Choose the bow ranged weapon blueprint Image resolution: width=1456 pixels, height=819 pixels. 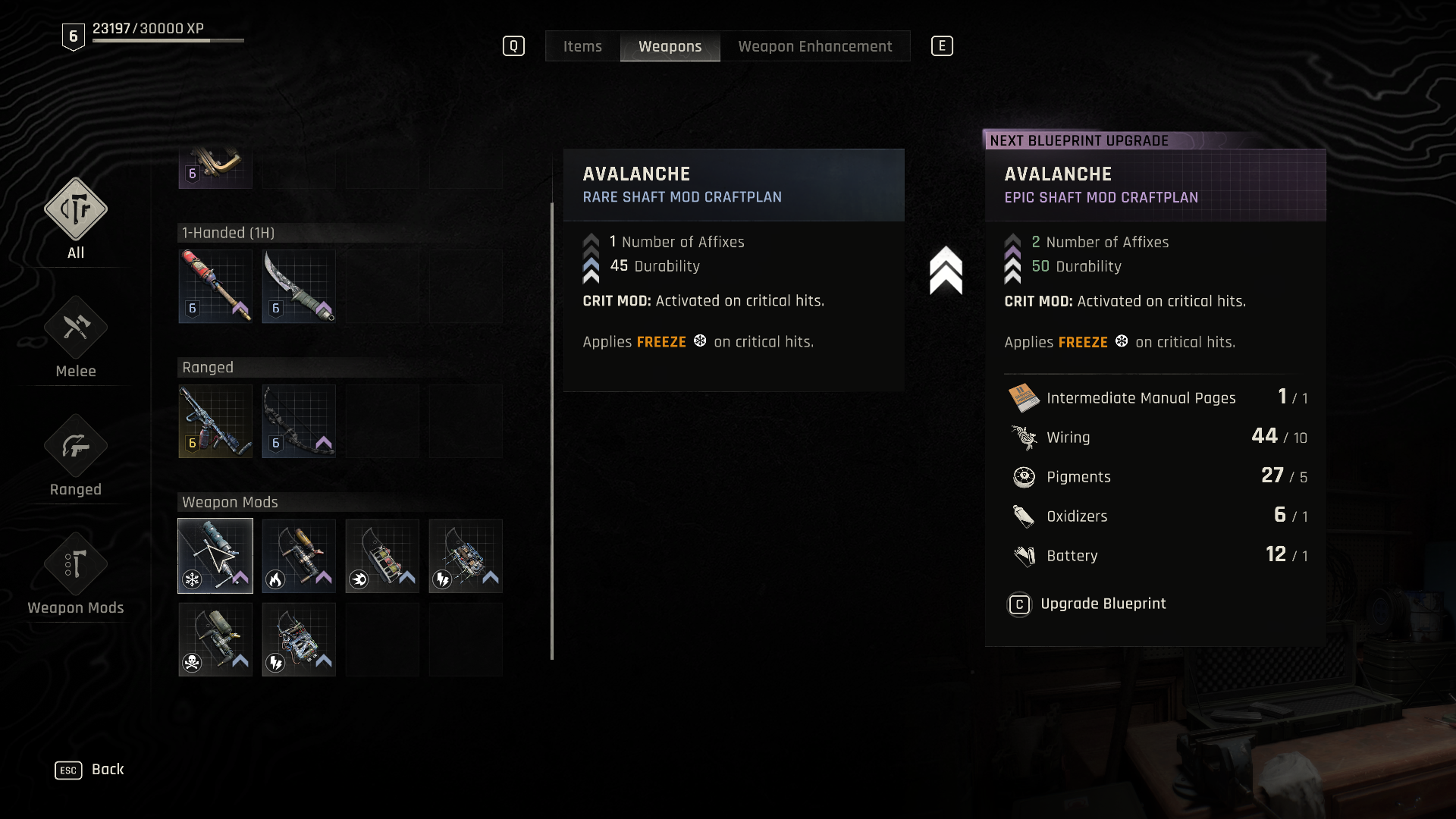point(299,421)
